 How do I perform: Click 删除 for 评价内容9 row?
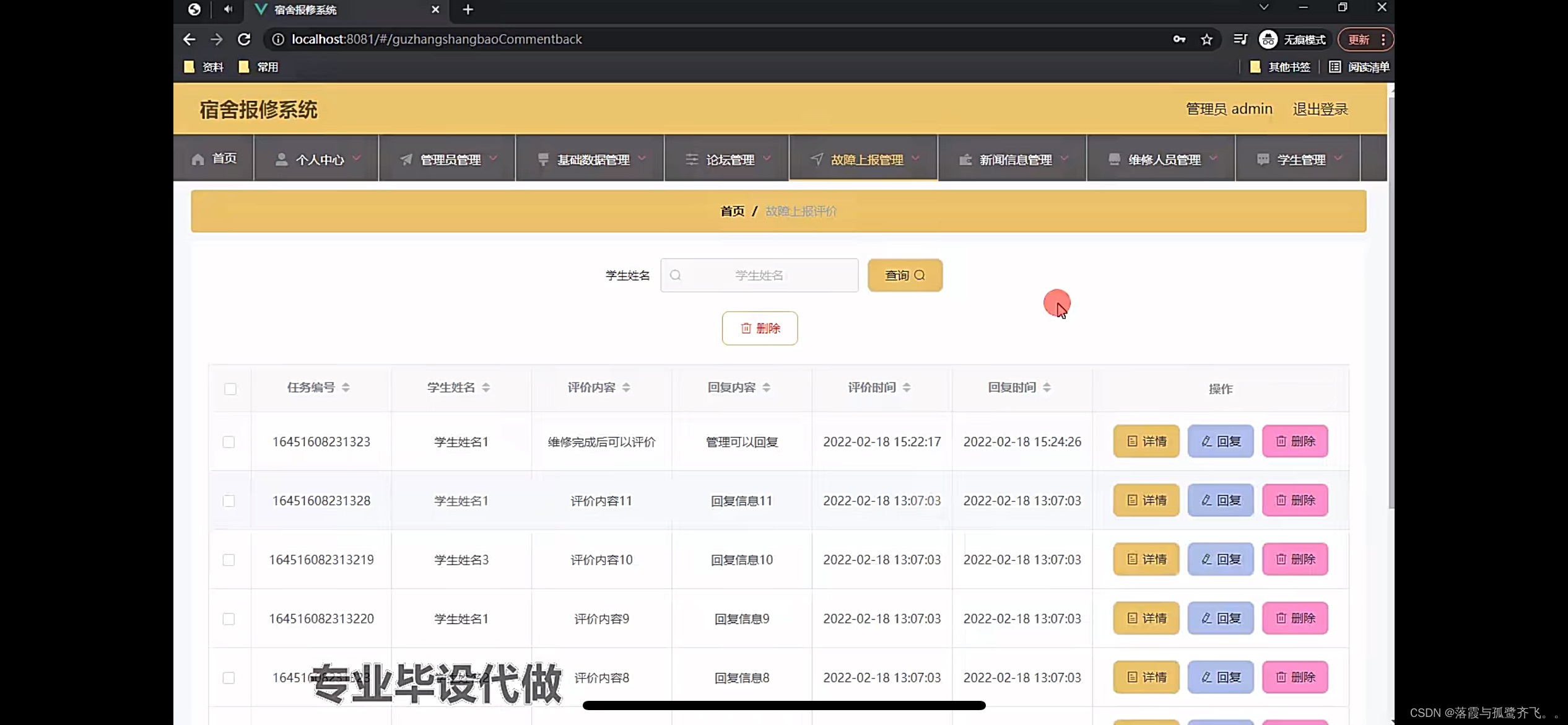pos(1295,618)
